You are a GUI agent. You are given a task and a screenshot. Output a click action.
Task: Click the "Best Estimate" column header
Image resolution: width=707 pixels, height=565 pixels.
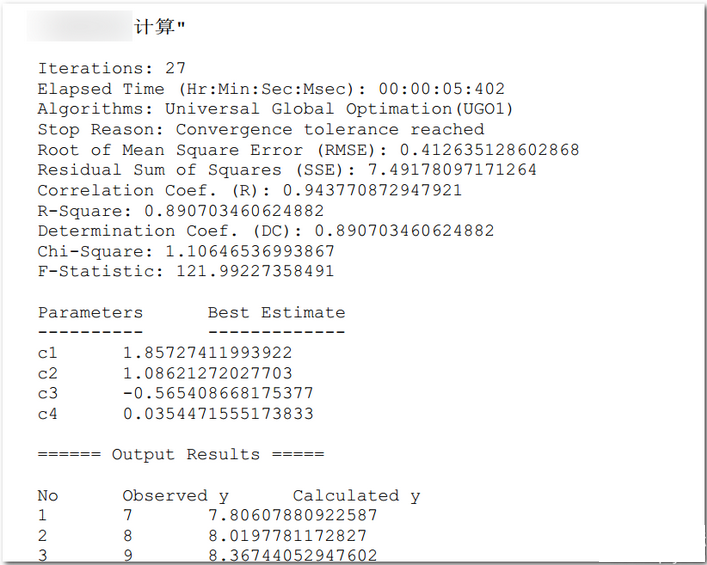tap(276, 312)
